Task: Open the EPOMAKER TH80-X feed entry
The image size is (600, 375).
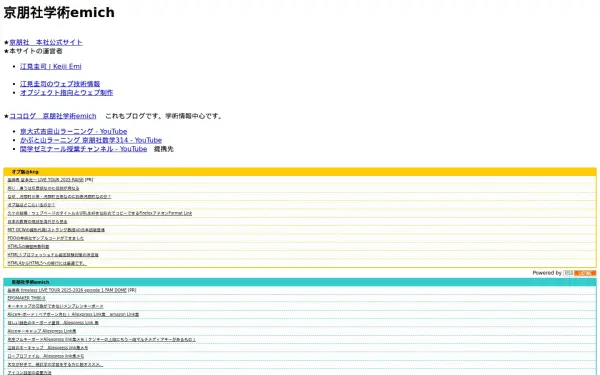Action: tap(26, 298)
